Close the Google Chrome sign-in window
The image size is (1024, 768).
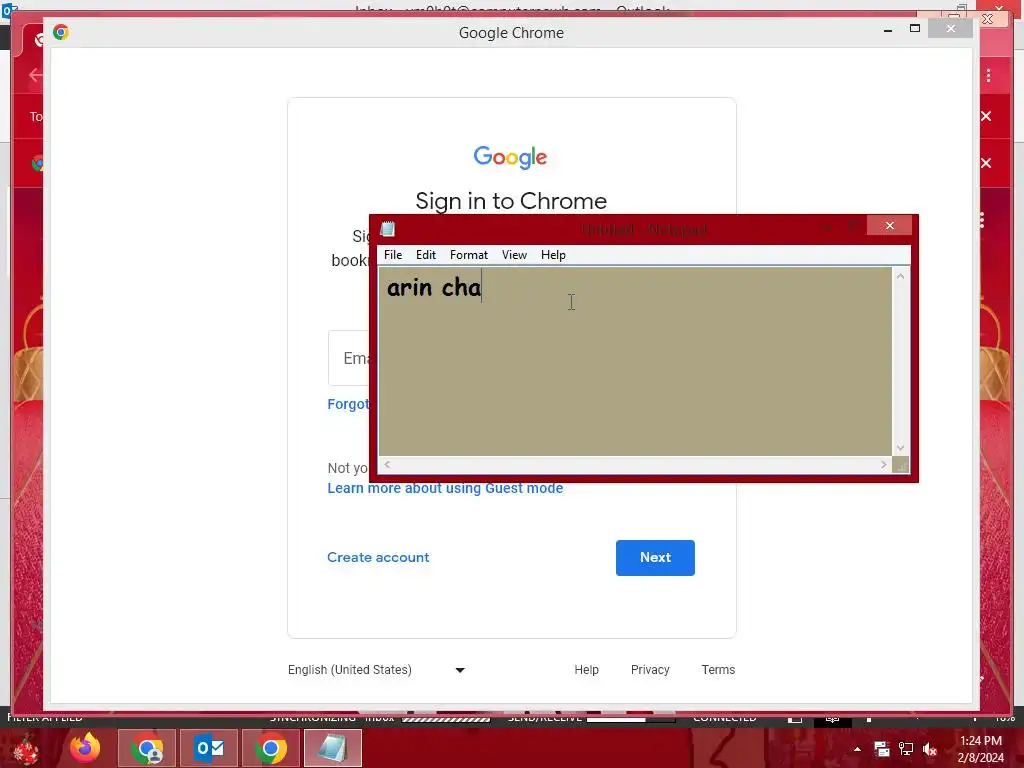pyautogui.click(x=950, y=29)
